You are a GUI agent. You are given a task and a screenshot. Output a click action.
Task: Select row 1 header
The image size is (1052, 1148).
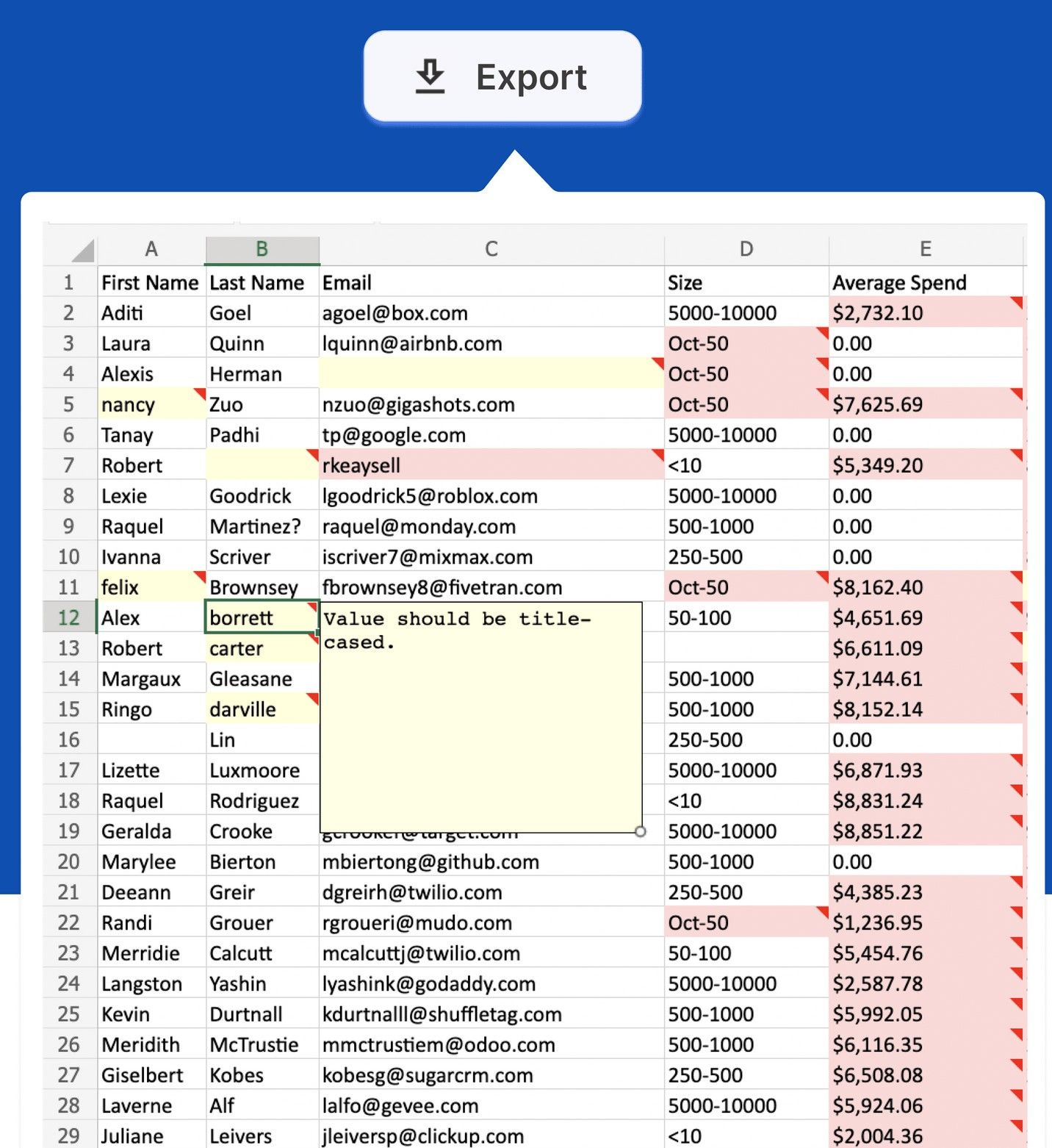69,282
